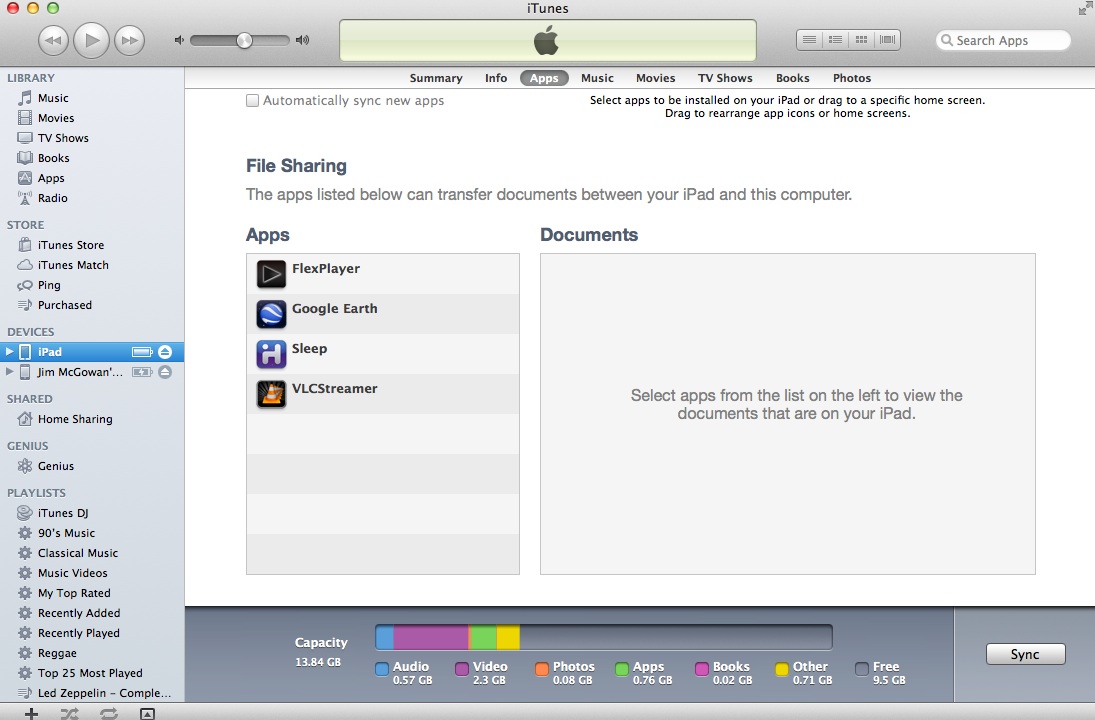
Task: Switch to the TV Shows device tab
Action: [x=725, y=78]
